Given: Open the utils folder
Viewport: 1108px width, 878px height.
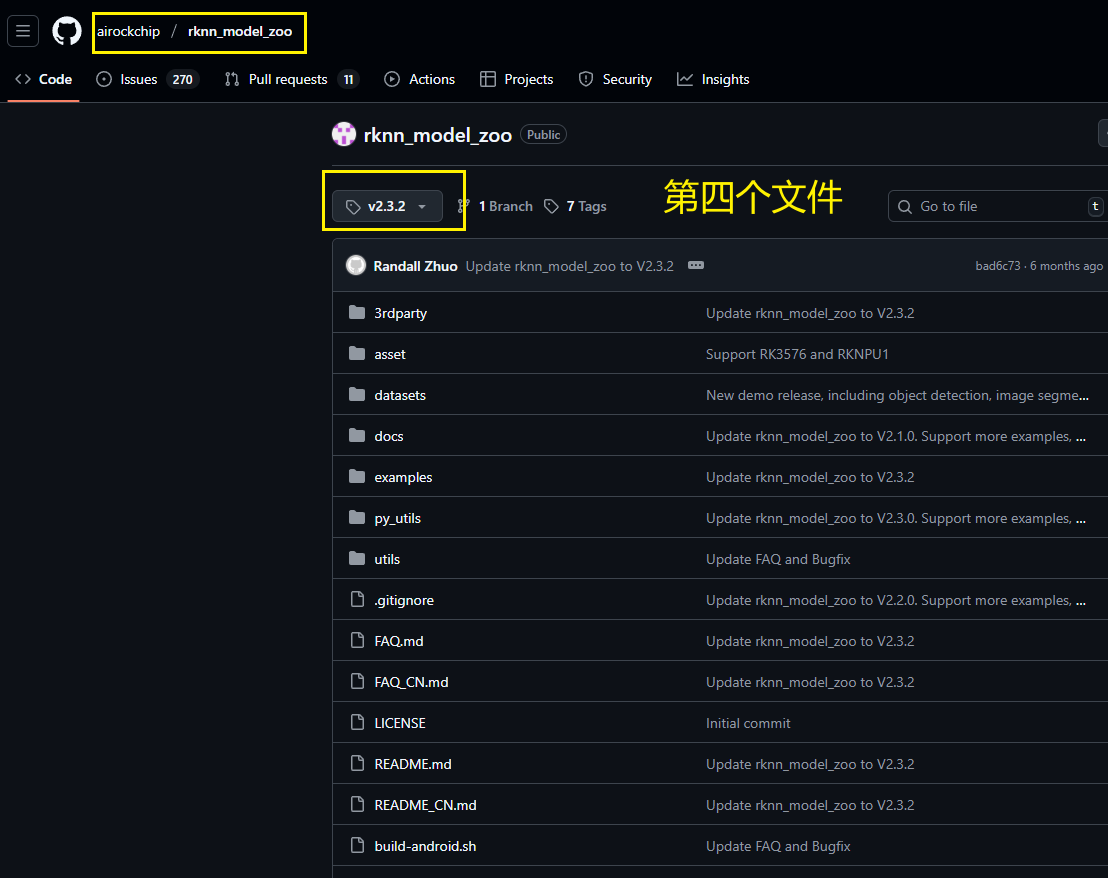Looking at the screenshot, I should click(x=387, y=559).
